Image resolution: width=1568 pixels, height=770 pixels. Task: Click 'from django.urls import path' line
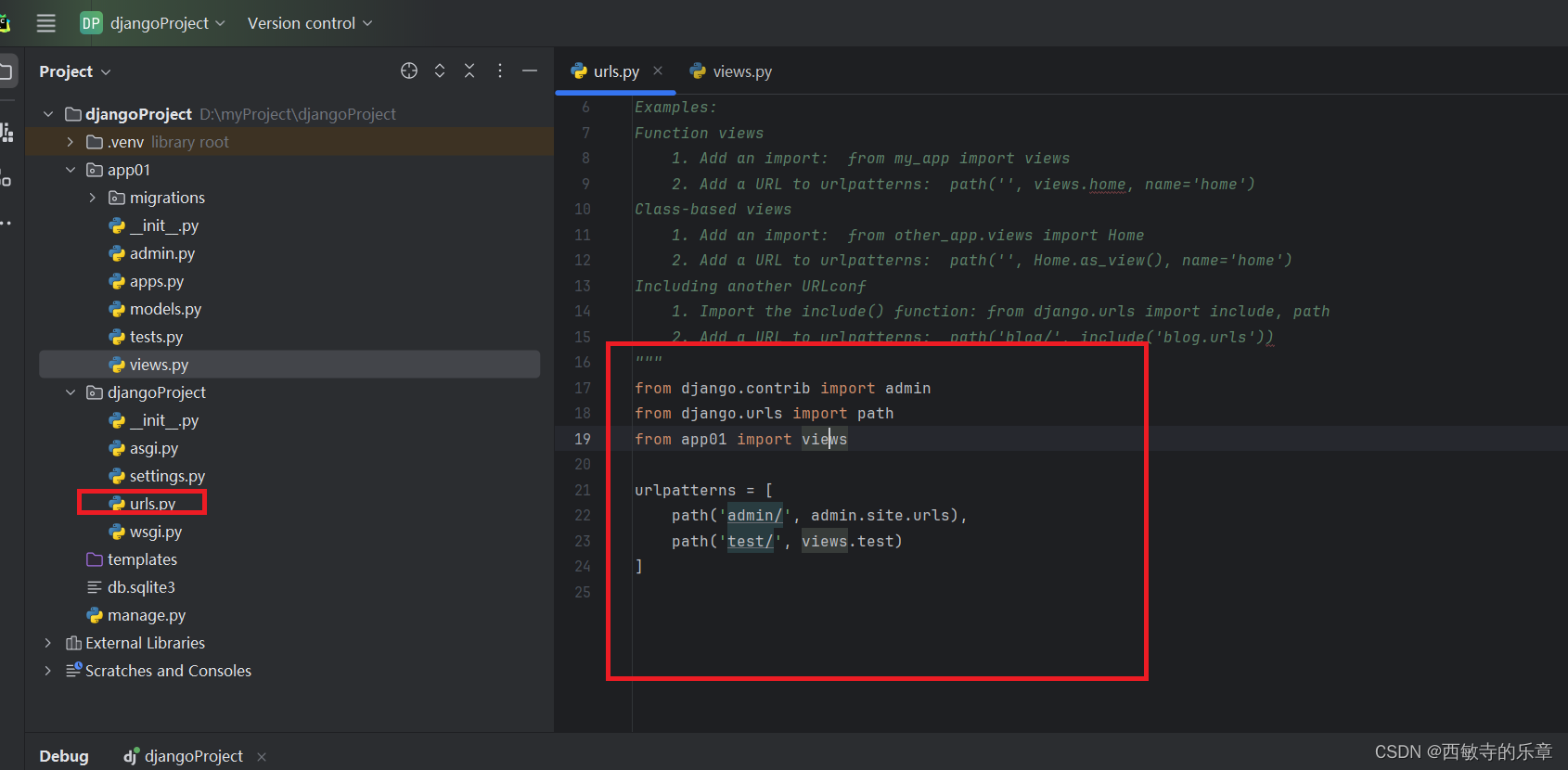click(765, 413)
